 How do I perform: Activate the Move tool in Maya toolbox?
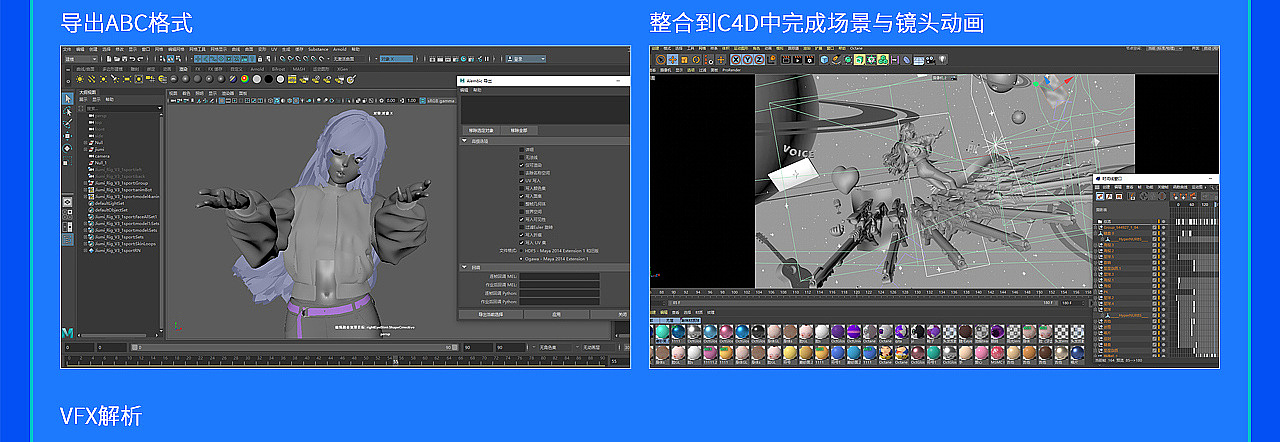(68, 136)
